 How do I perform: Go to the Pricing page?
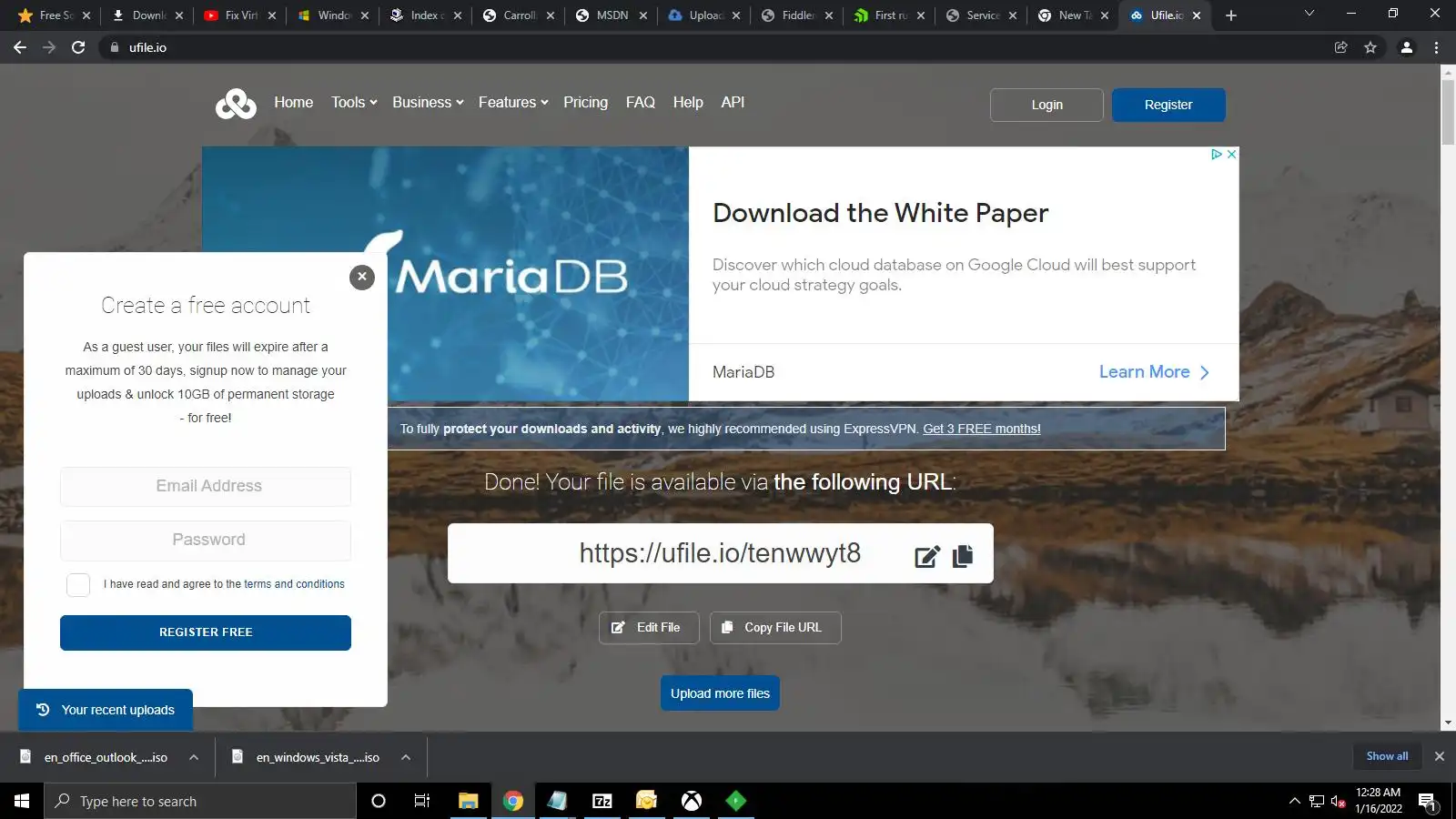coord(585,103)
